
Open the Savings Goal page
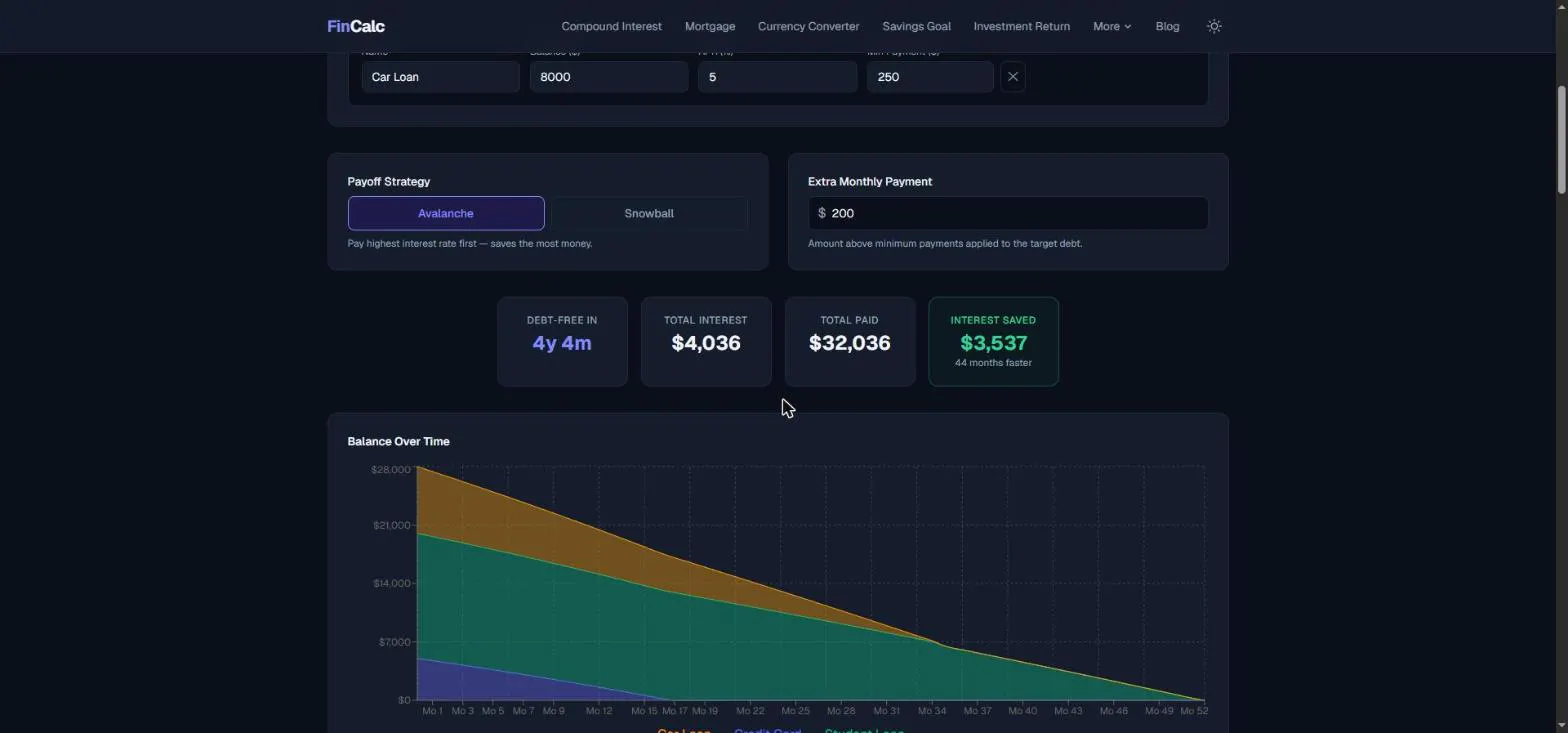tap(916, 26)
